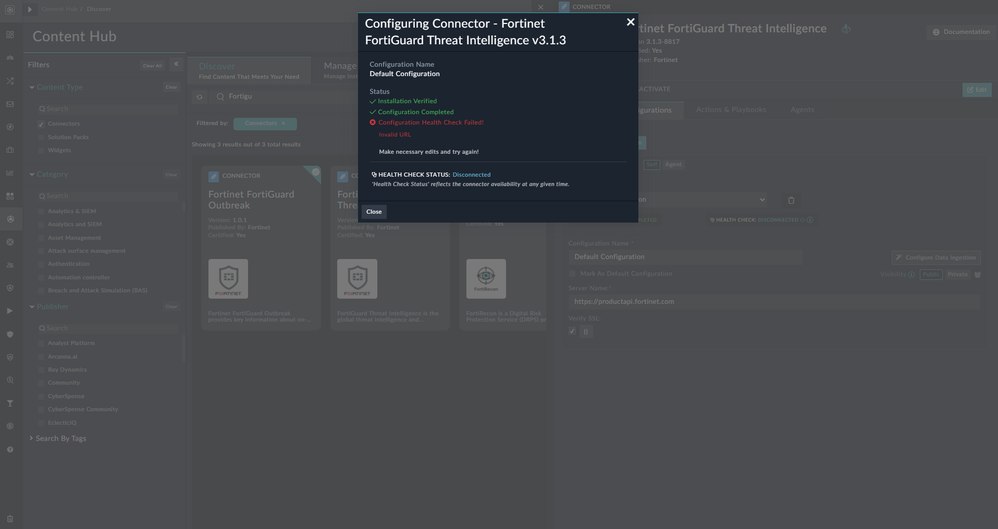
Task: Switch to the Manage tab
Action: (340, 70)
